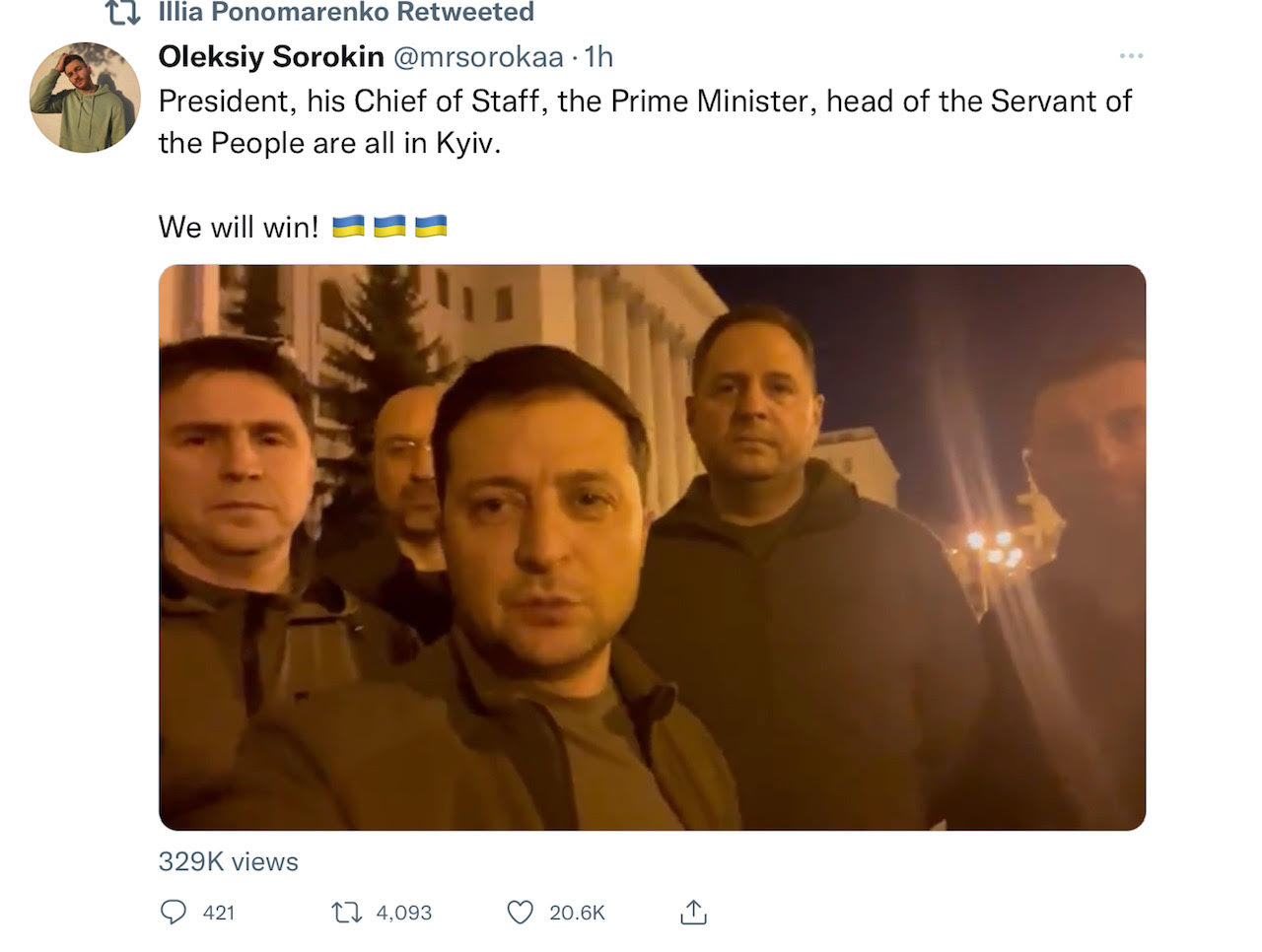Open Illia Ponomarenko Retweeted label
This screenshot has width=1262, height=952.
(346, 13)
